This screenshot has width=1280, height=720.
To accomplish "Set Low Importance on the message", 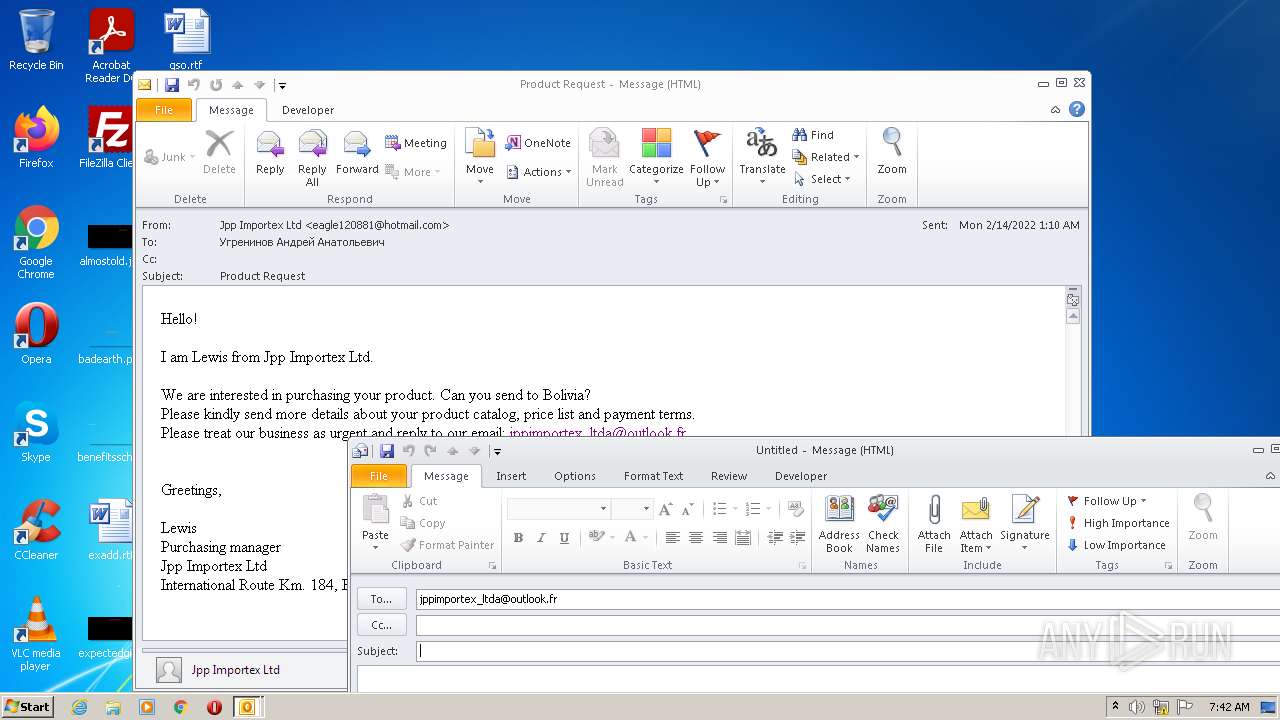I will (x=1116, y=545).
